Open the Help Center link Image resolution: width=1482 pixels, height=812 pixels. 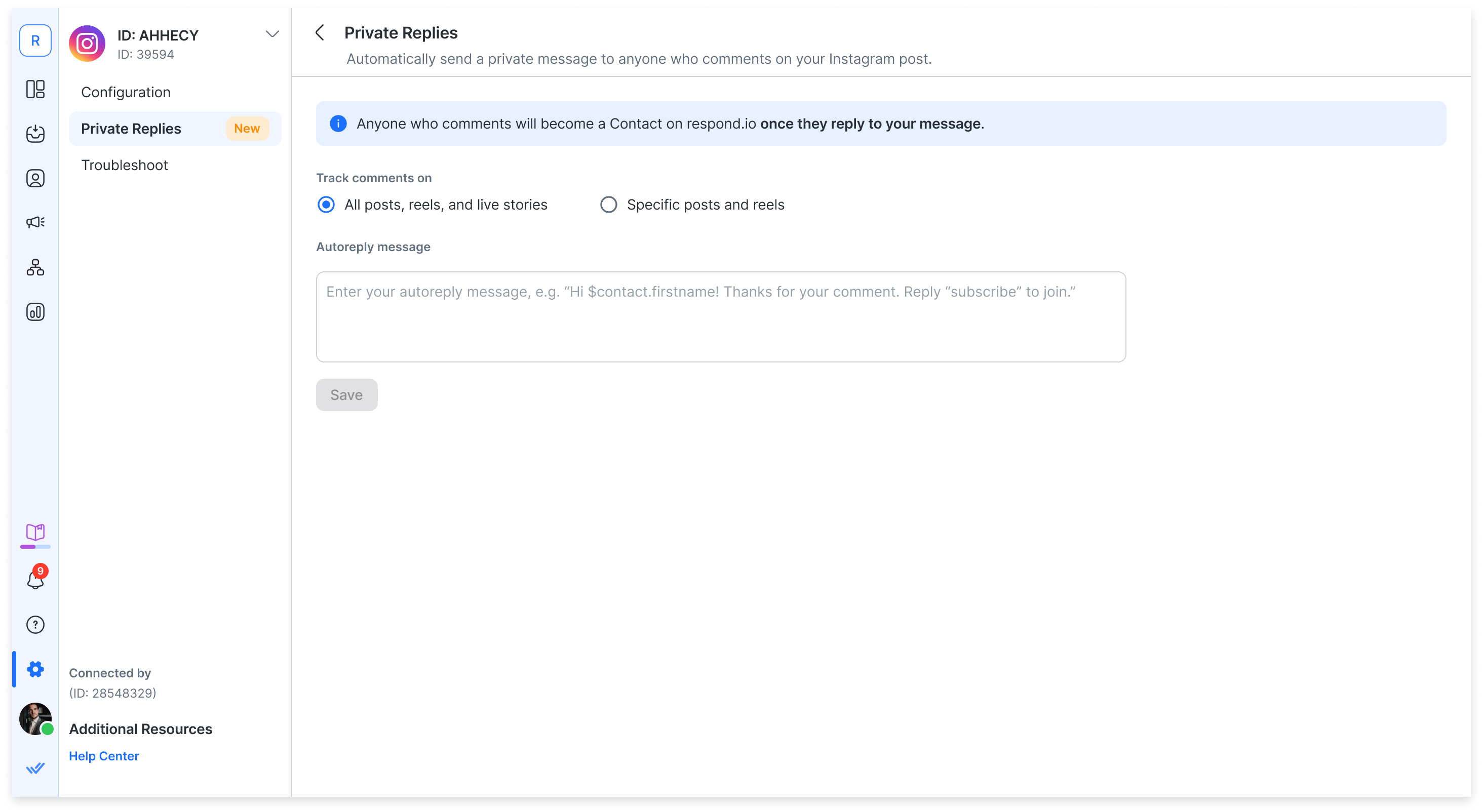tap(104, 756)
